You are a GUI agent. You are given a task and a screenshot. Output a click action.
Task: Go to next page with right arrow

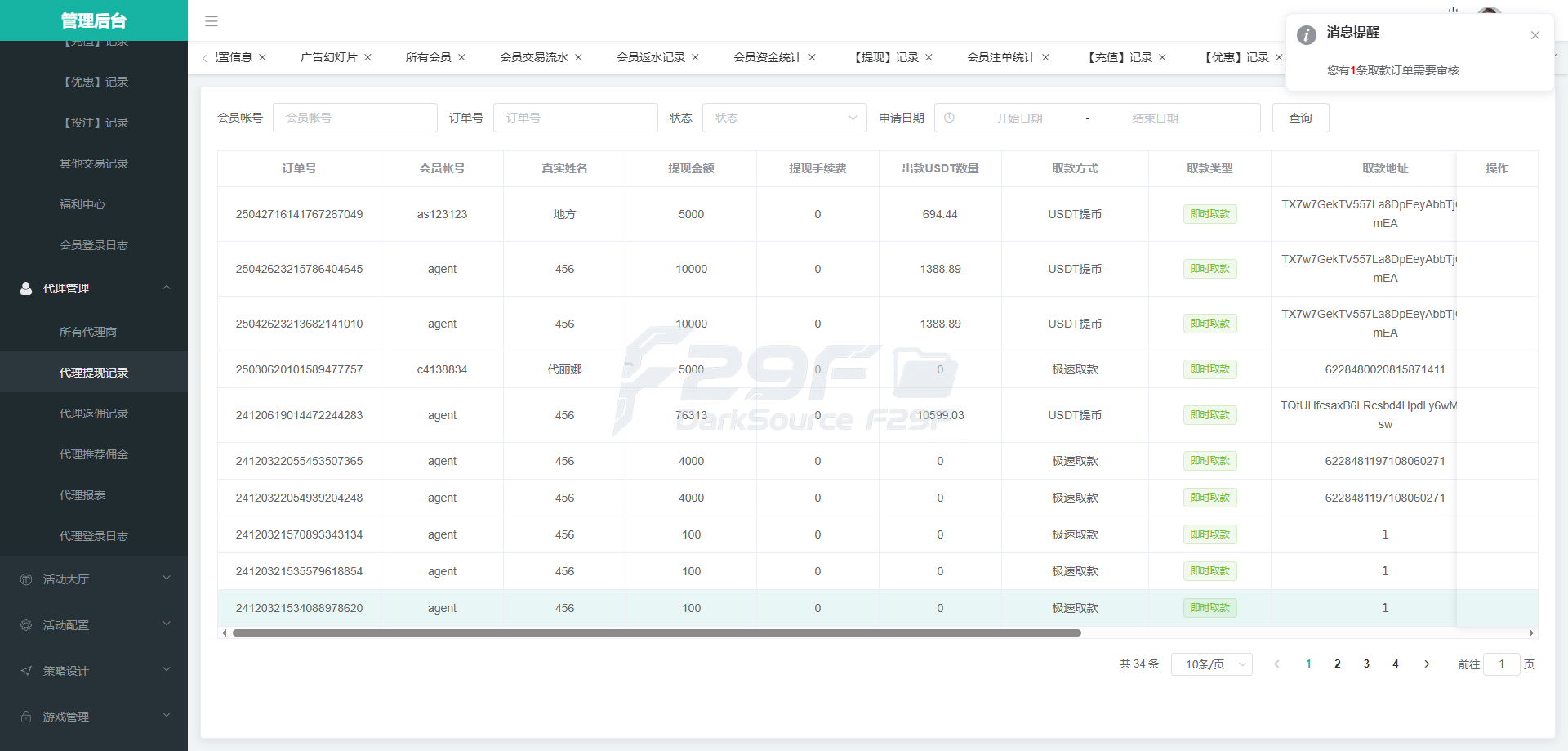click(x=1427, y=664)
